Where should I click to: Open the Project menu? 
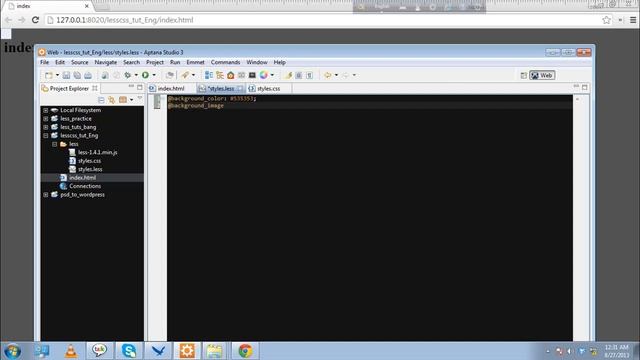point(155,62)
